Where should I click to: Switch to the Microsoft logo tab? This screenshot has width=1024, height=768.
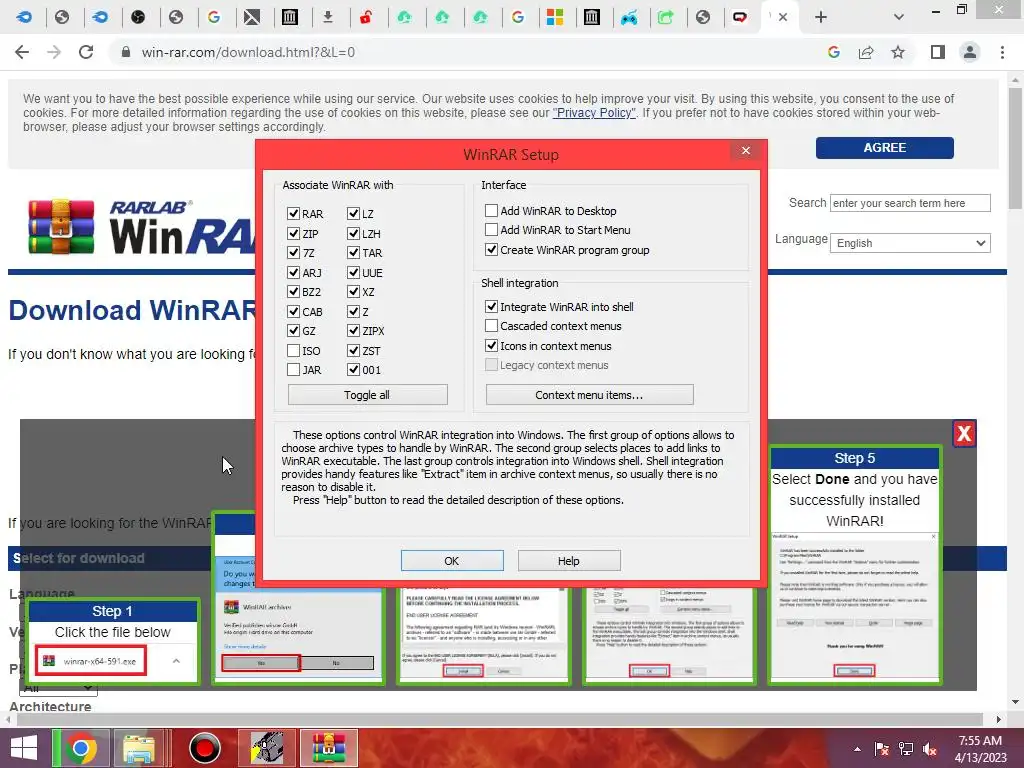[x=554, y=17]
